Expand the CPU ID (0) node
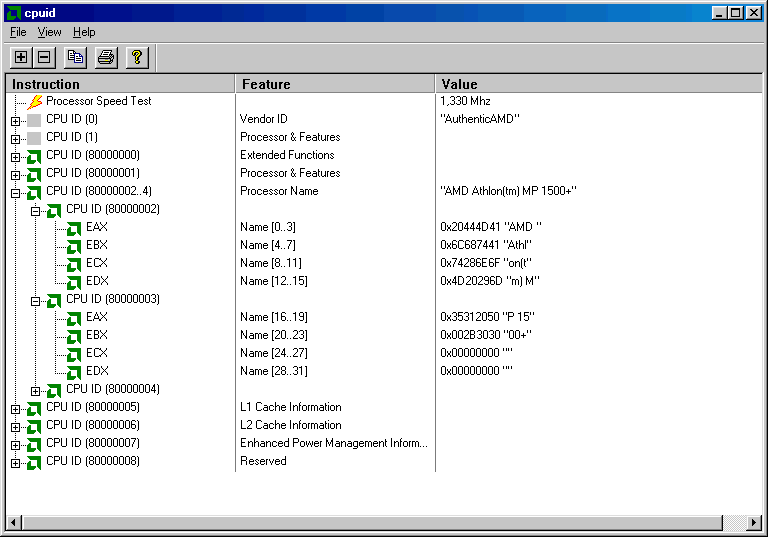The image size is (768, 537). [x=16, y=121]
